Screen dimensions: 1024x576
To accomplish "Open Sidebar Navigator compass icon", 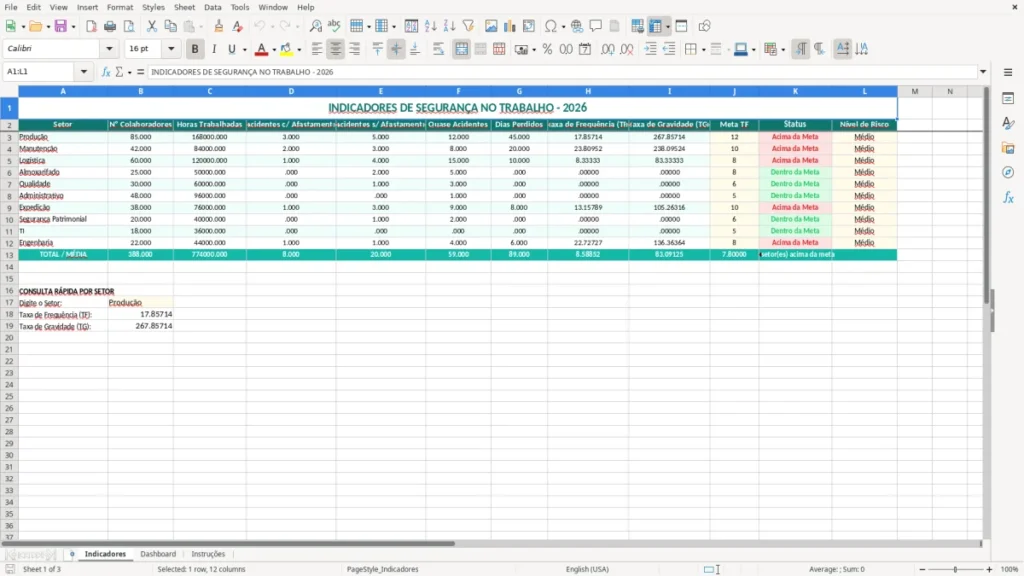I will click(1008, 172).
